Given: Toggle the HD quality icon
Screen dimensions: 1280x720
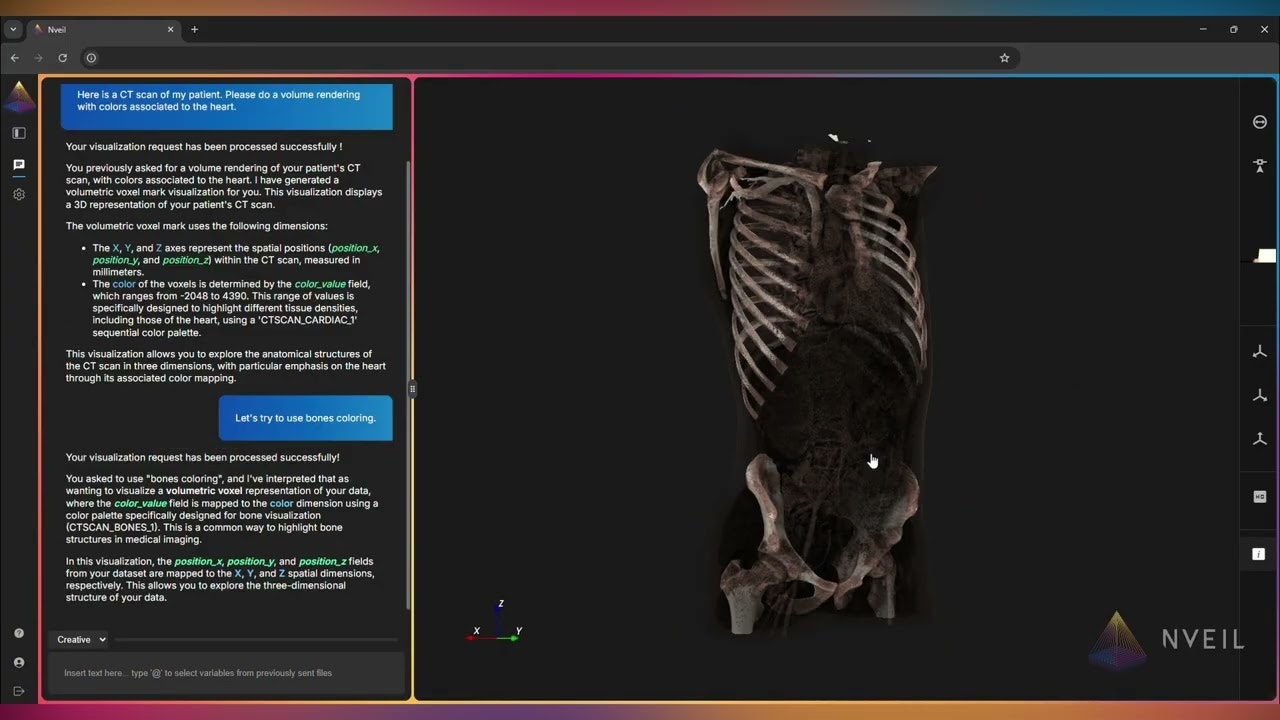Looking at the screenshot, I should (1259, 497).
